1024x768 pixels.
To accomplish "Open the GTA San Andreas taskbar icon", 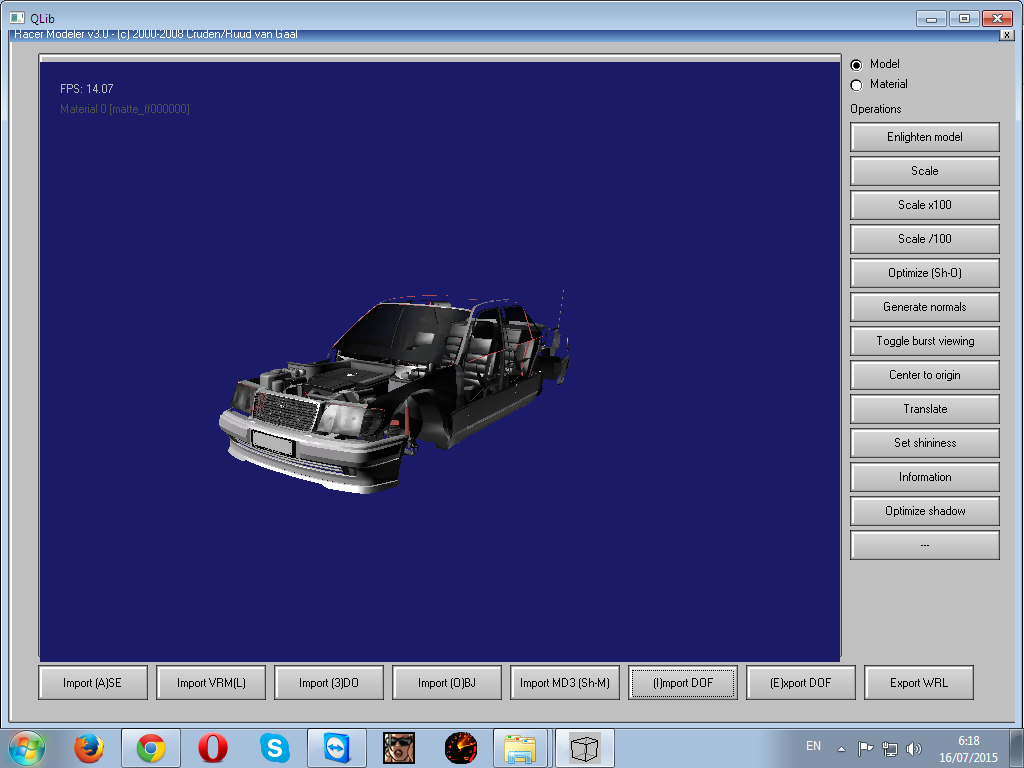I will click(399, 748).
